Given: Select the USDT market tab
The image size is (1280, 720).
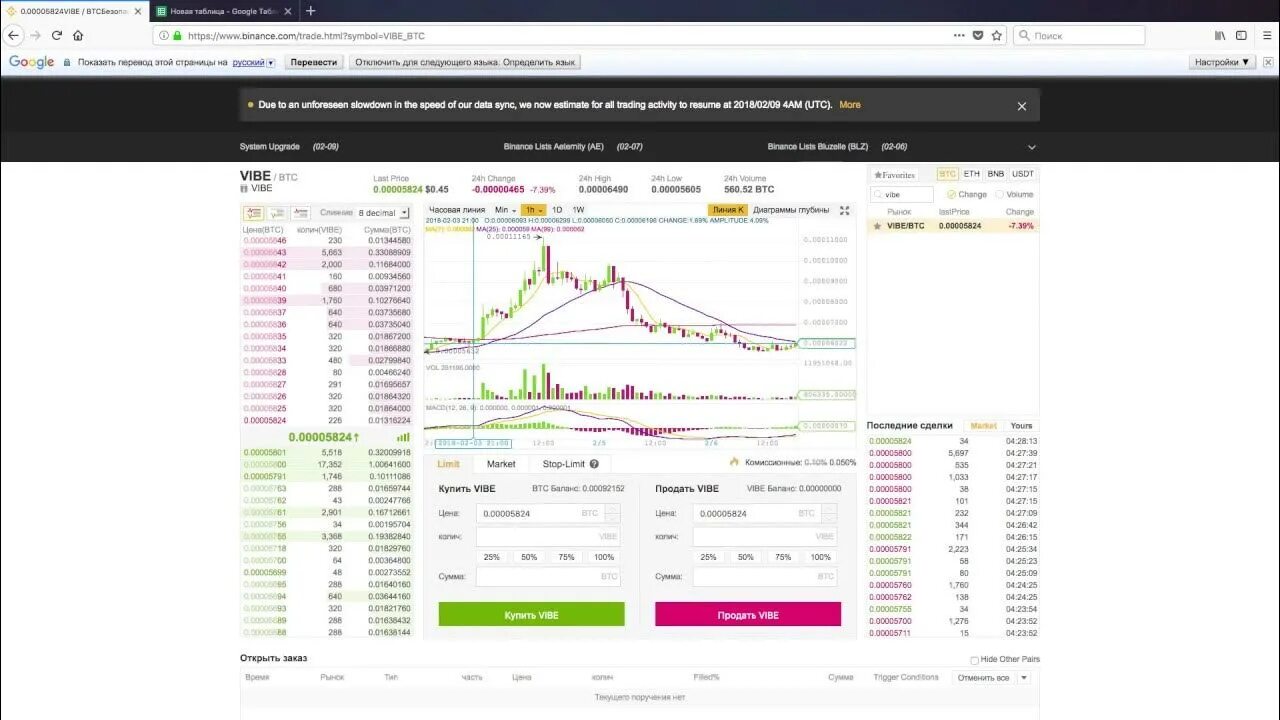Looking at the screenshot, I should tap(1023, 174).
